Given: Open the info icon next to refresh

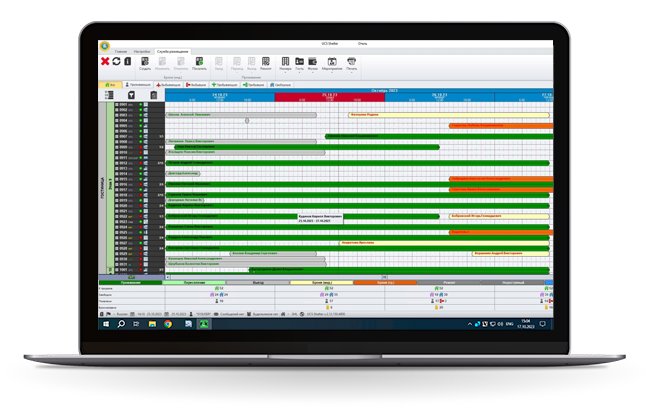Looking at the screenshot, I should point(128,61).
